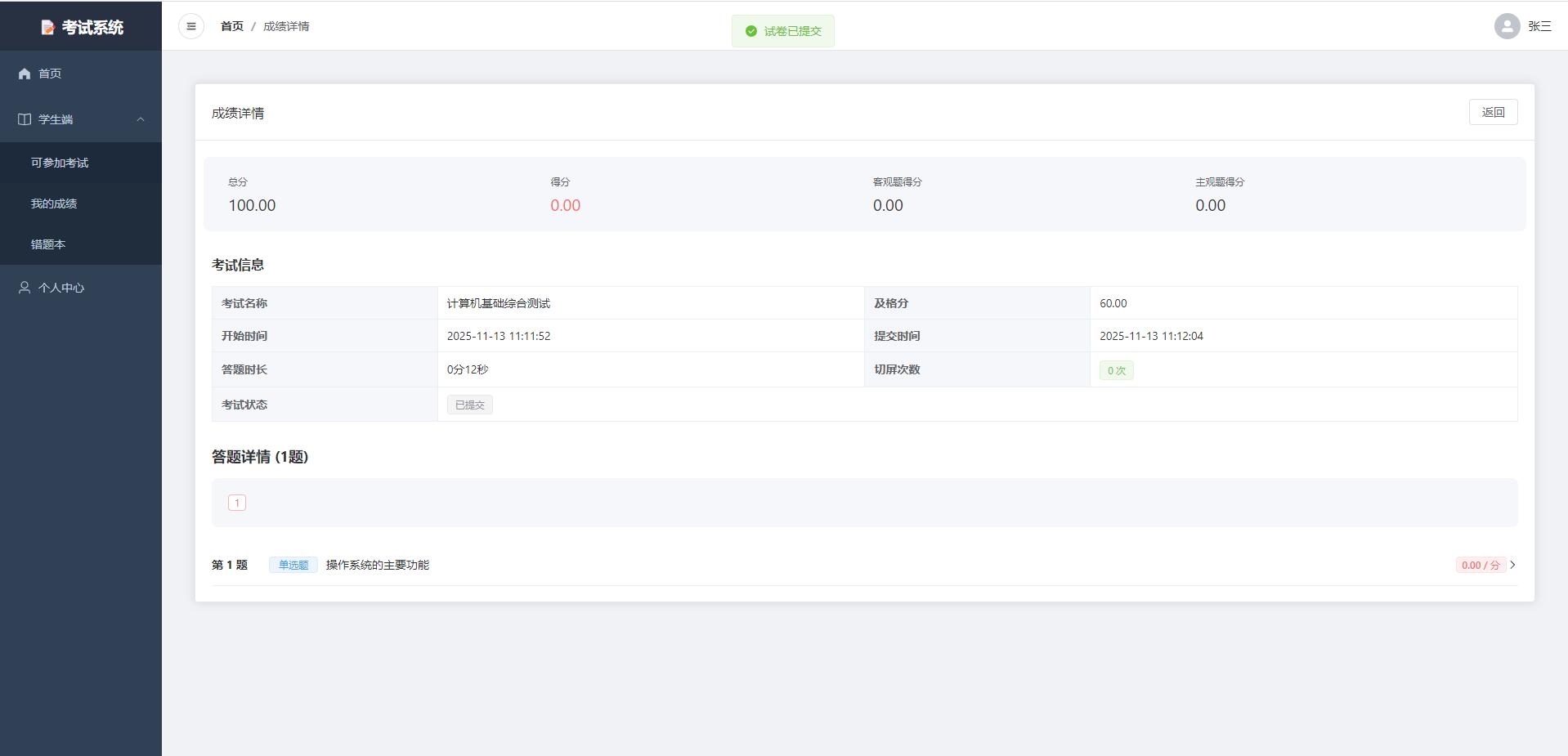1568x756 pixels.
Task: Open 可参加考试 menu item
Action: [60, 163]
